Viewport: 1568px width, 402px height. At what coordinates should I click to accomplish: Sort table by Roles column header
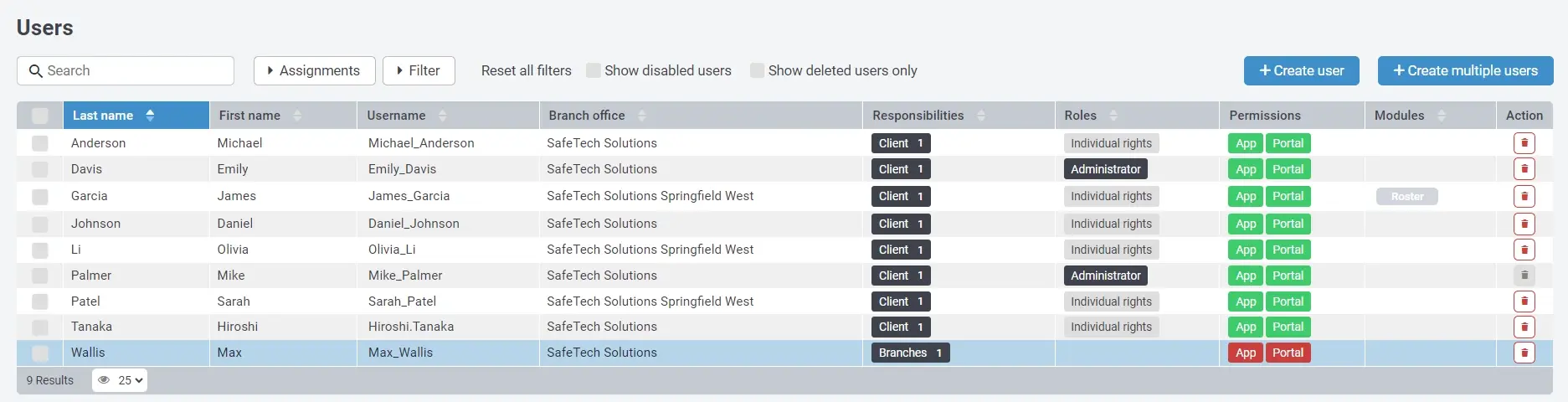point(1080,116)
